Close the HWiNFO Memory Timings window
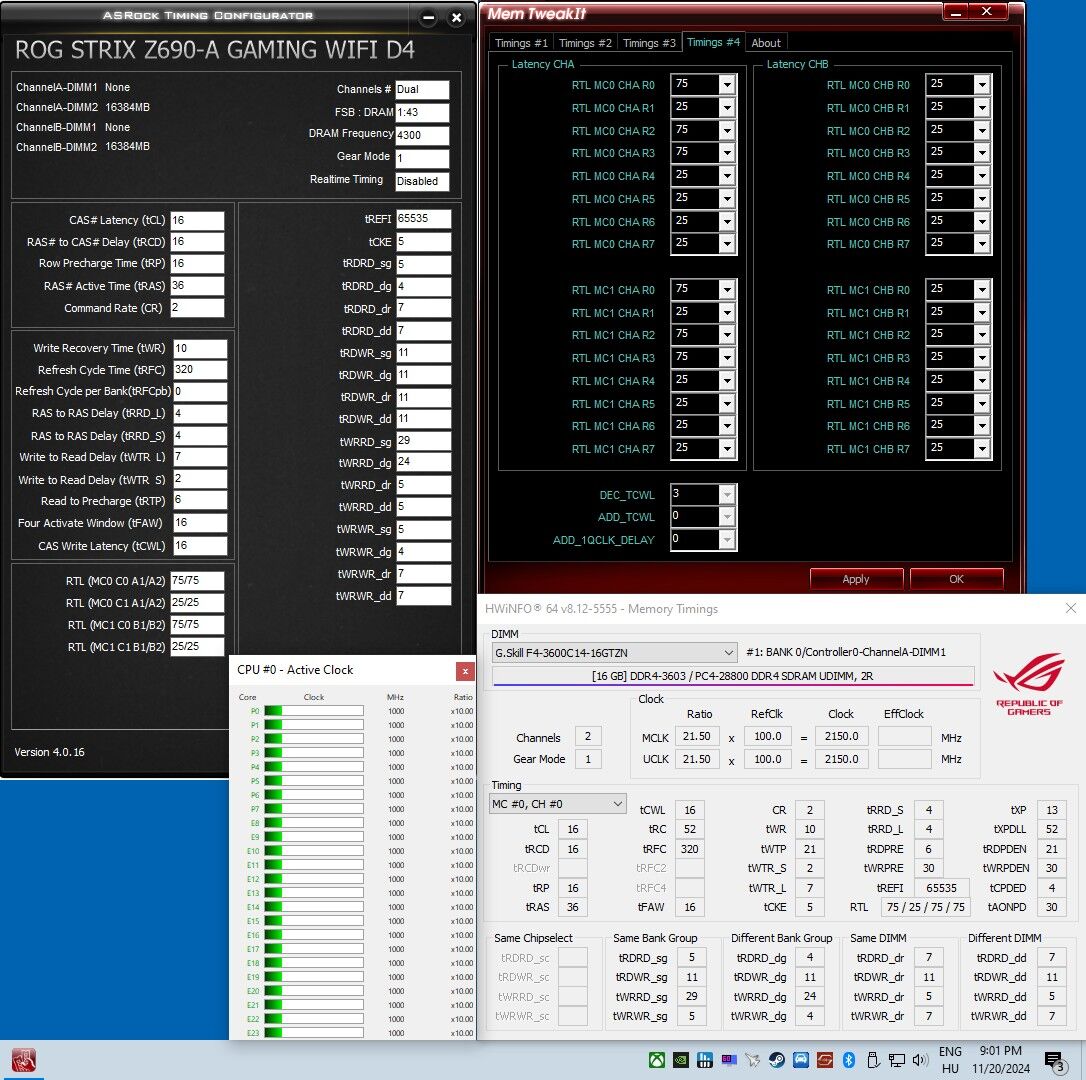The image size is (1086, 1080). [1071, 608]
